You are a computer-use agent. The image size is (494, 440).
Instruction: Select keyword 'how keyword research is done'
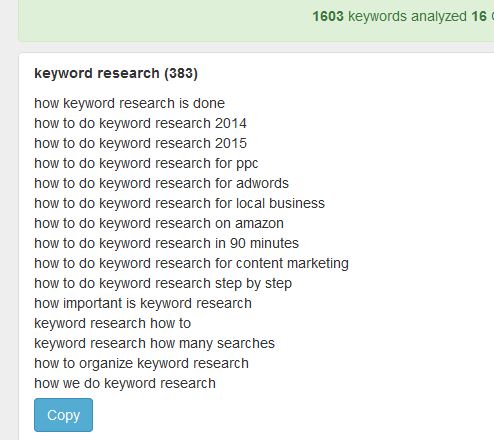pos(129,103)
